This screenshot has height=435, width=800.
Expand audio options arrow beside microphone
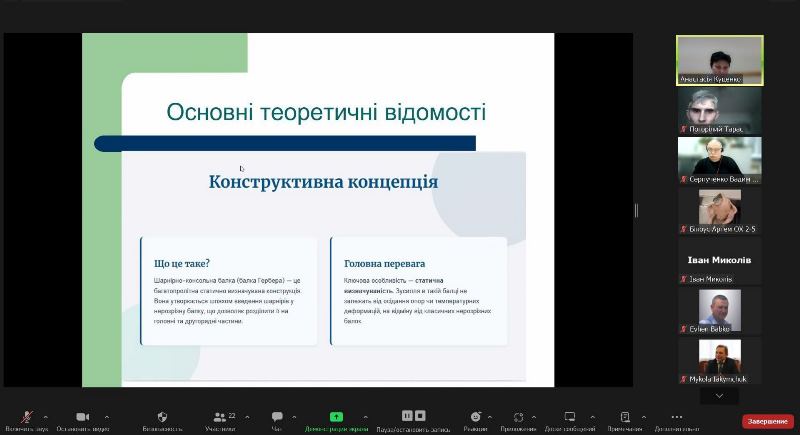pos(46,417)
